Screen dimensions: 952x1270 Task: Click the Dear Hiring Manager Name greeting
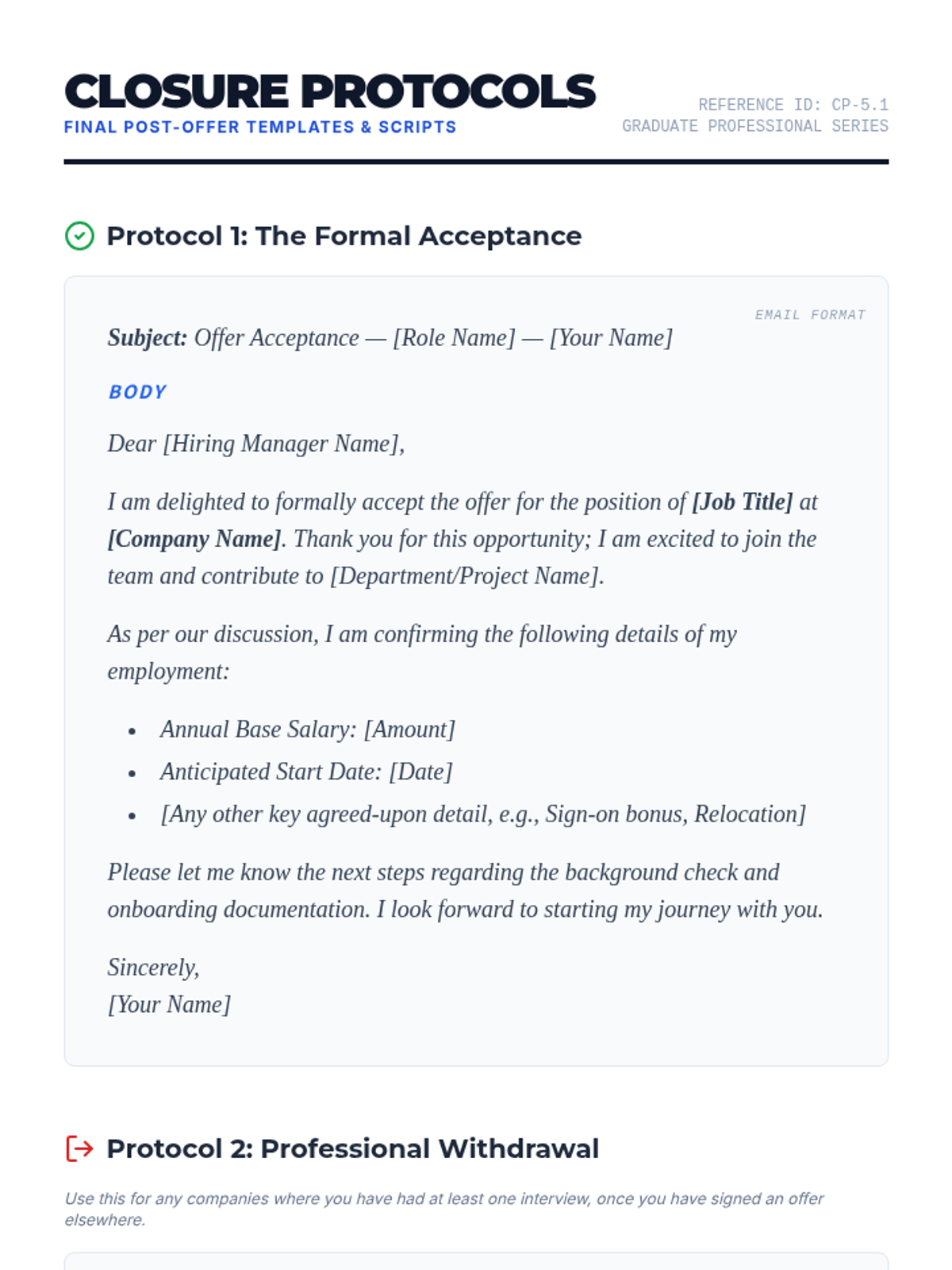tap(255, 444)
